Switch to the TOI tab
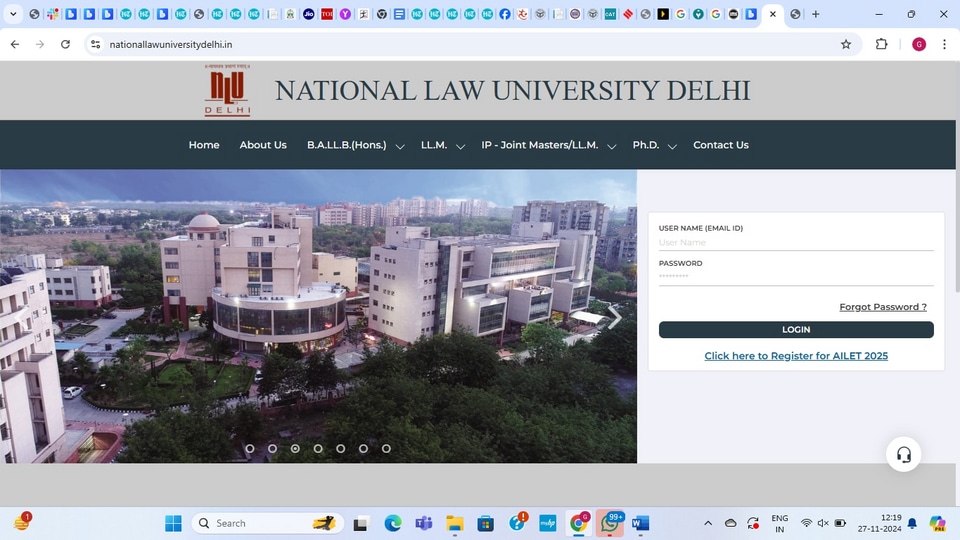Image resolution: width=960 pixels, height=540 pixels. pos(327,14)
